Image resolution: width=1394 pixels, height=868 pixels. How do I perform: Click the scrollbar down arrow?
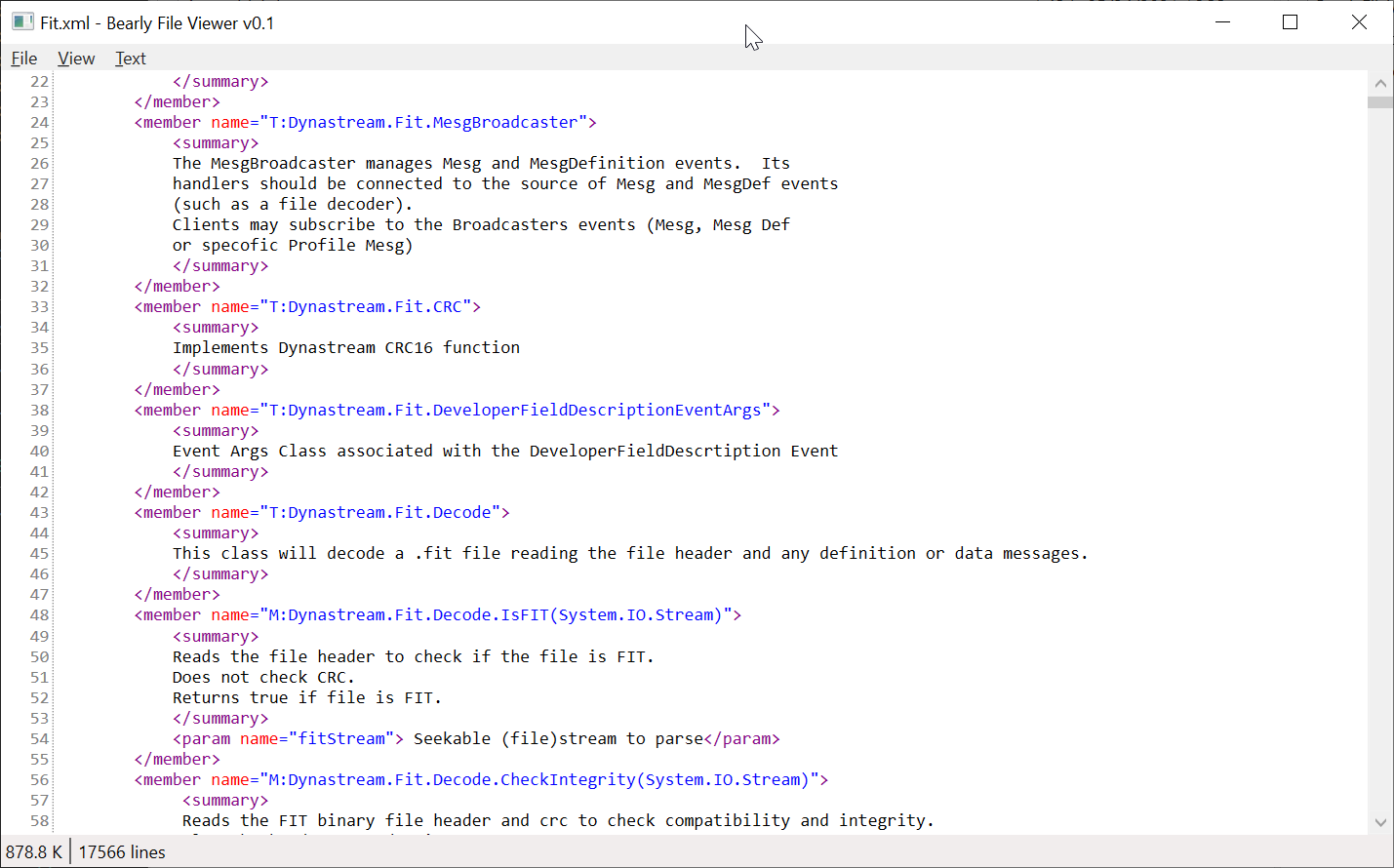pos(1380,822)
